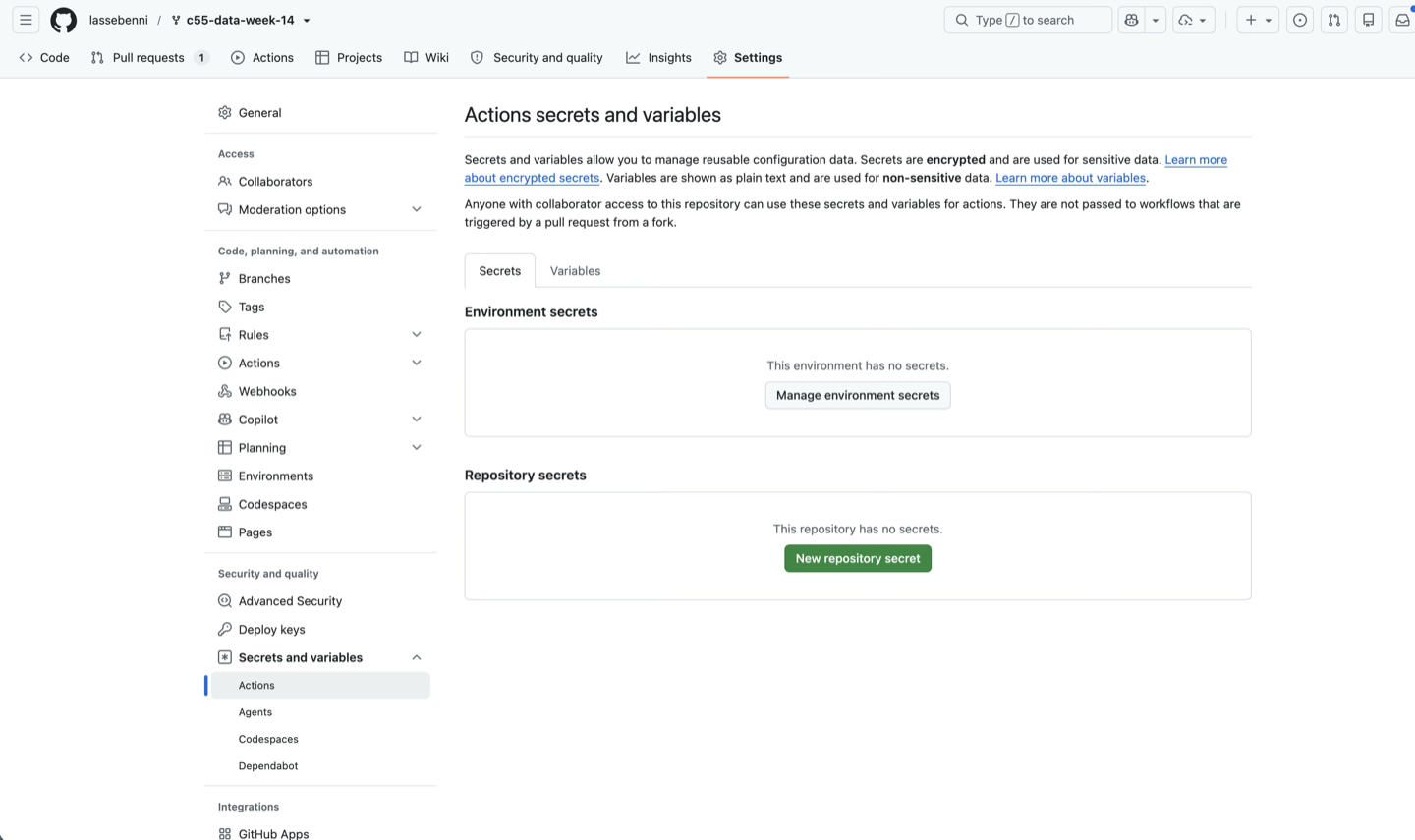Expand the Planning section chevron
1415x840 pixels.
(417, 448)
